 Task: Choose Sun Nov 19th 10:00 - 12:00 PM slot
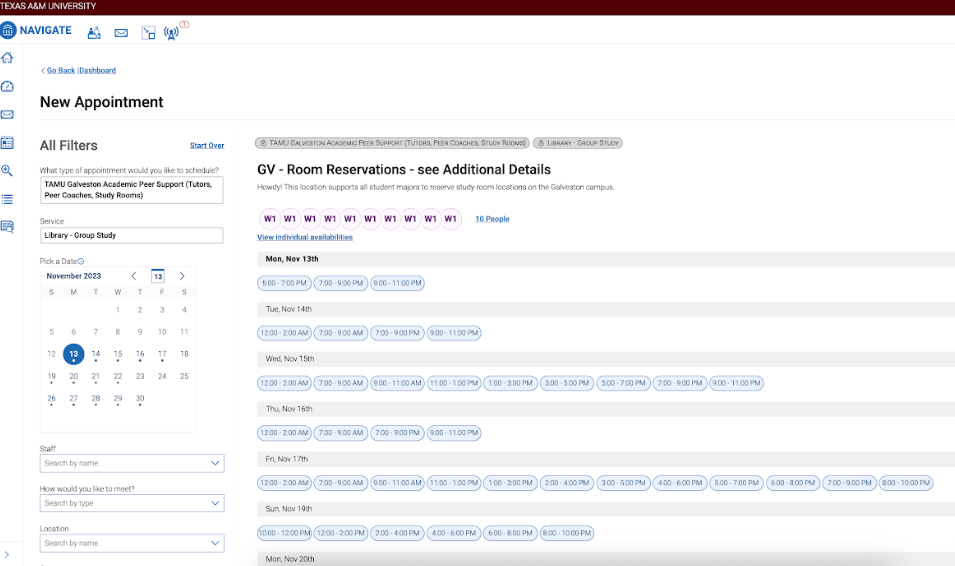pos(284,533)
